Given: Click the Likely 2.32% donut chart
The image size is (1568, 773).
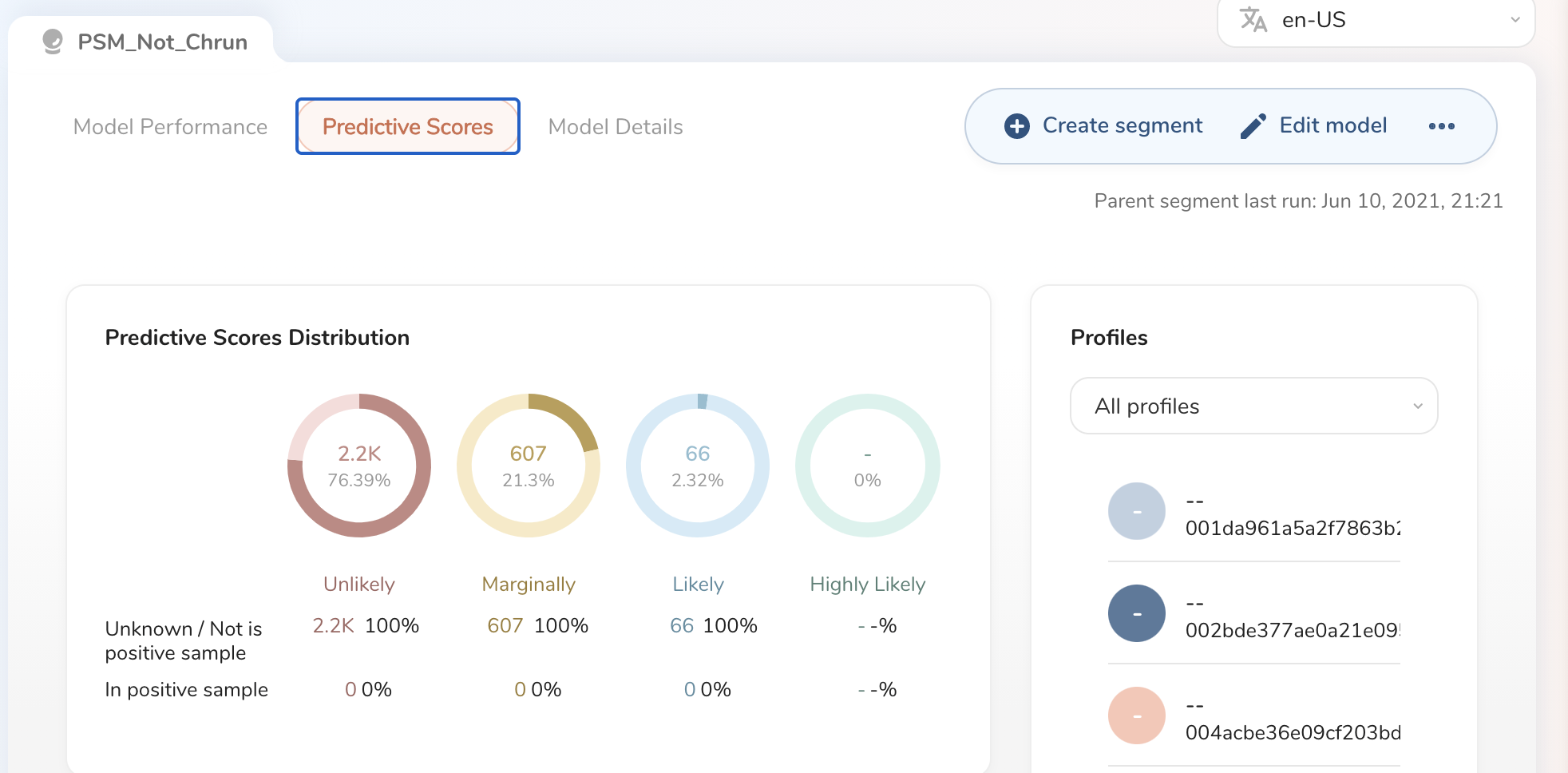Looking at the screenshot, I should pyautogui.click(x=698, y=466).
